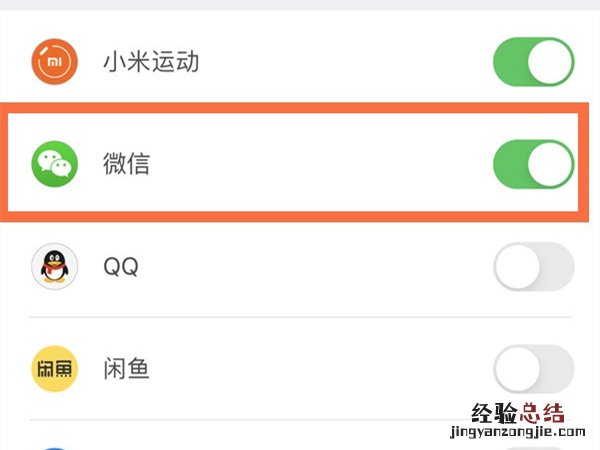Click empty space in the 微信 row
This screenshot has width=600, height=450.
click(320, 164)
